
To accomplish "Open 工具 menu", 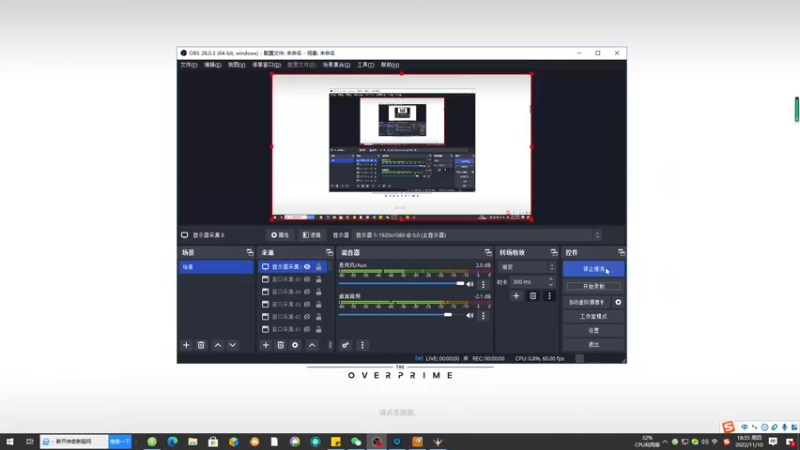I will click(365, 65).
